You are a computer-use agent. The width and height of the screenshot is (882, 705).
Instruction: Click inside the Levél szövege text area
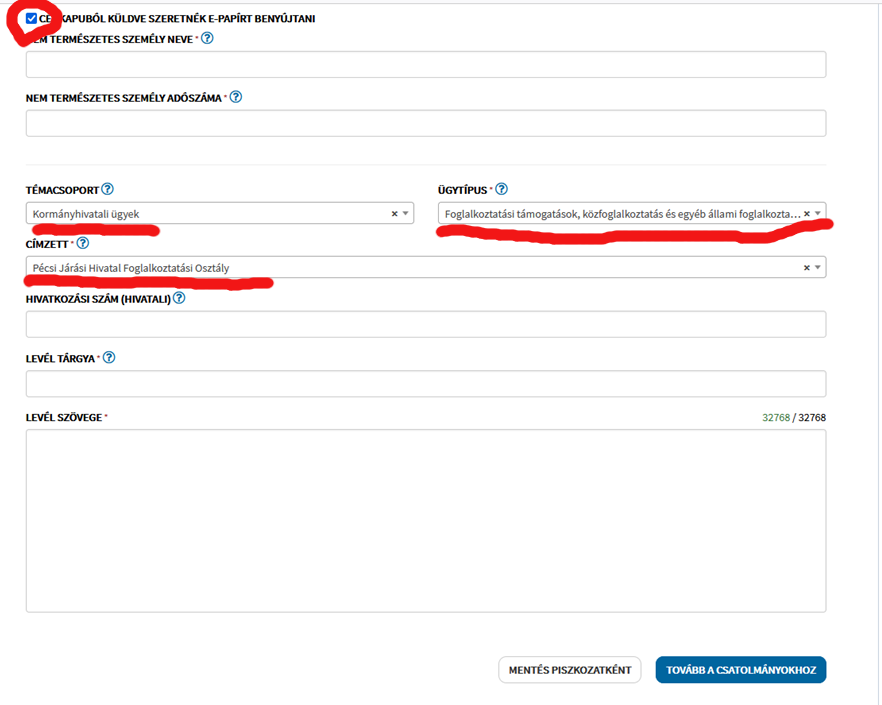[x=425, y=520]
